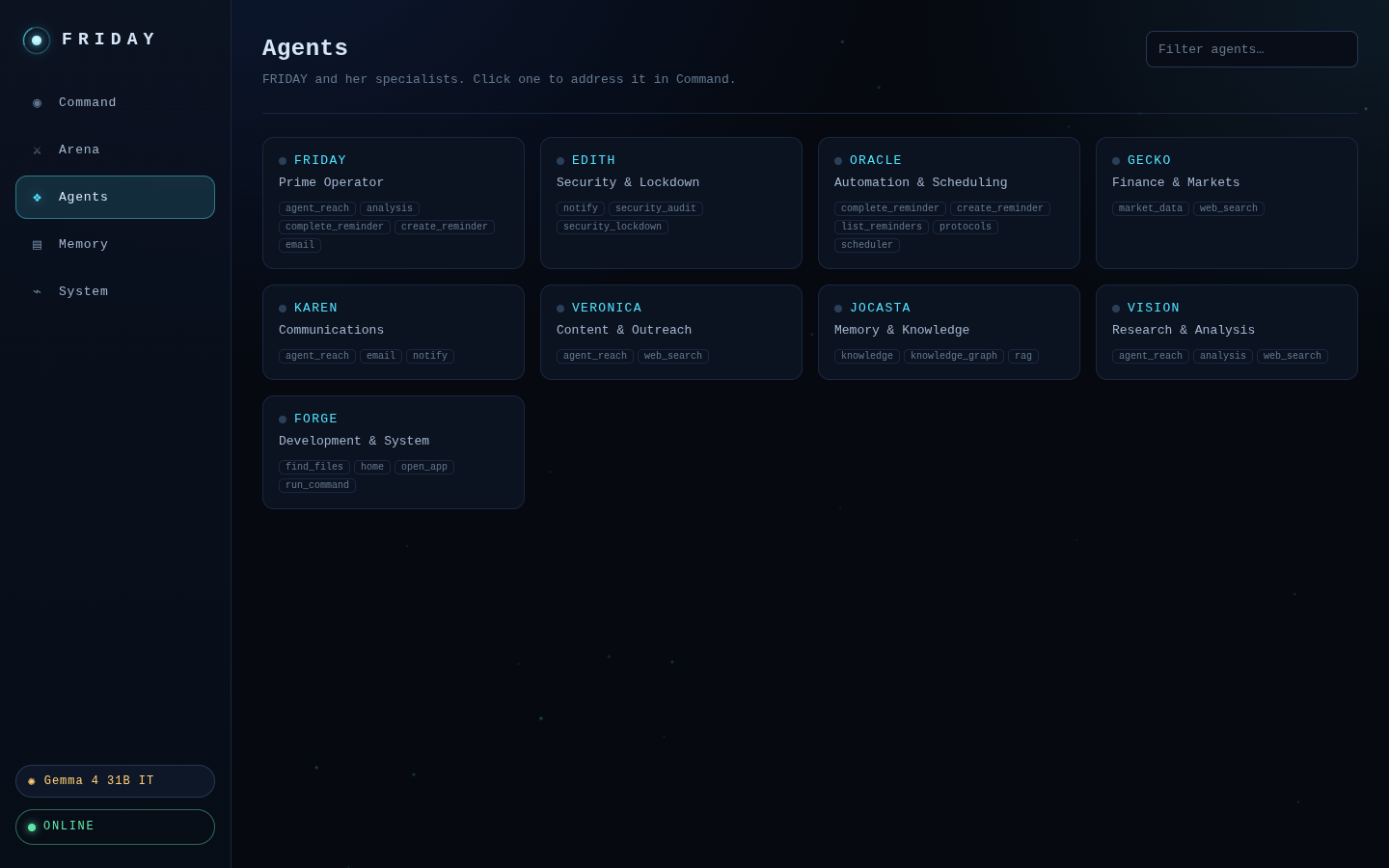Click the status dot beside ORACLE
Image resolution: width=1389 pixels, height=868 pixels.
coord(838,161)
